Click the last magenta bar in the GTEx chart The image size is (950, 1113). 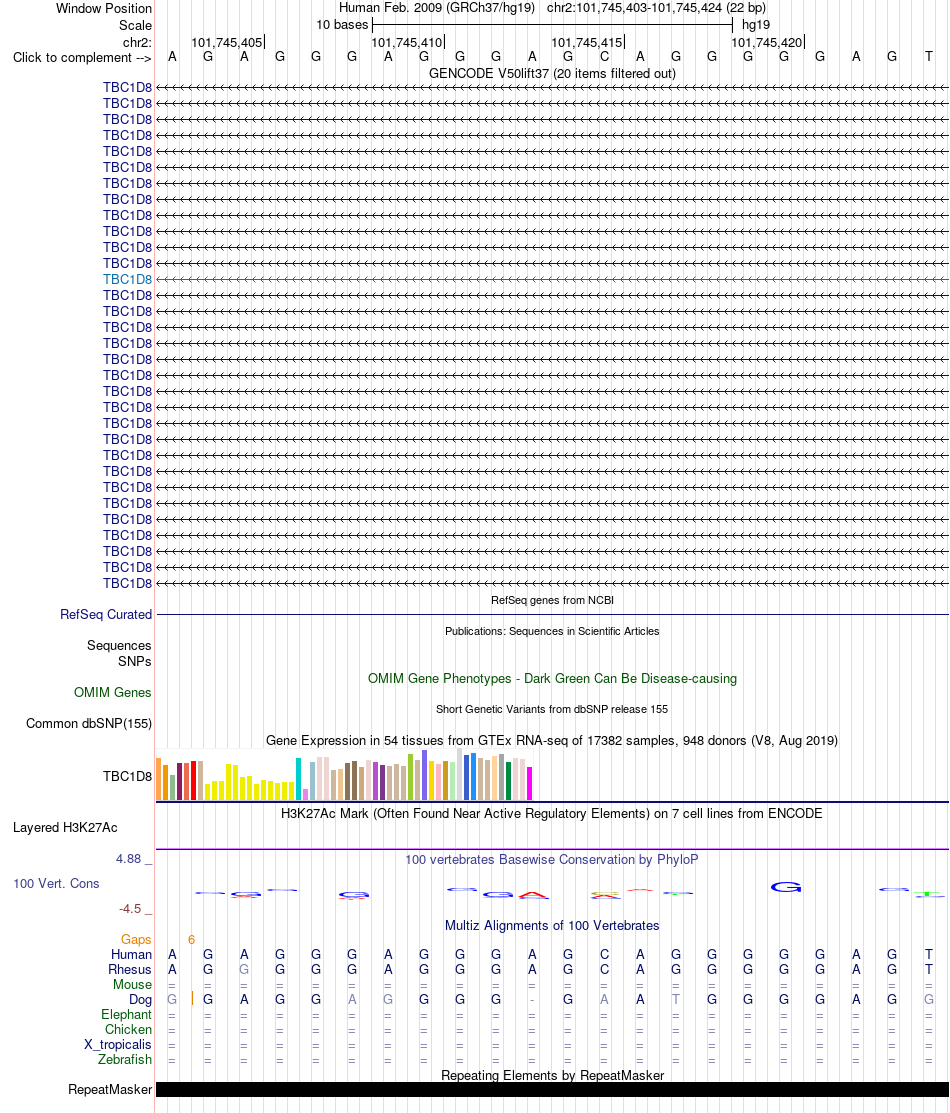click(530, 784)
